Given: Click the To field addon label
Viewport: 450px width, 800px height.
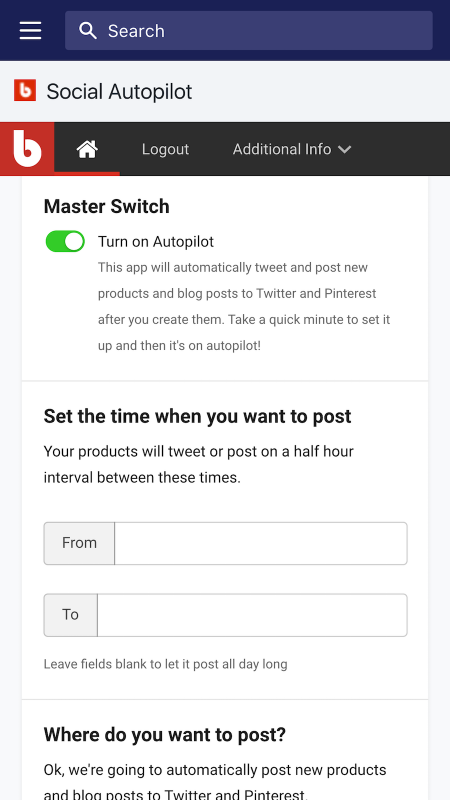Looking at the screenshot, I should (70, 615).
